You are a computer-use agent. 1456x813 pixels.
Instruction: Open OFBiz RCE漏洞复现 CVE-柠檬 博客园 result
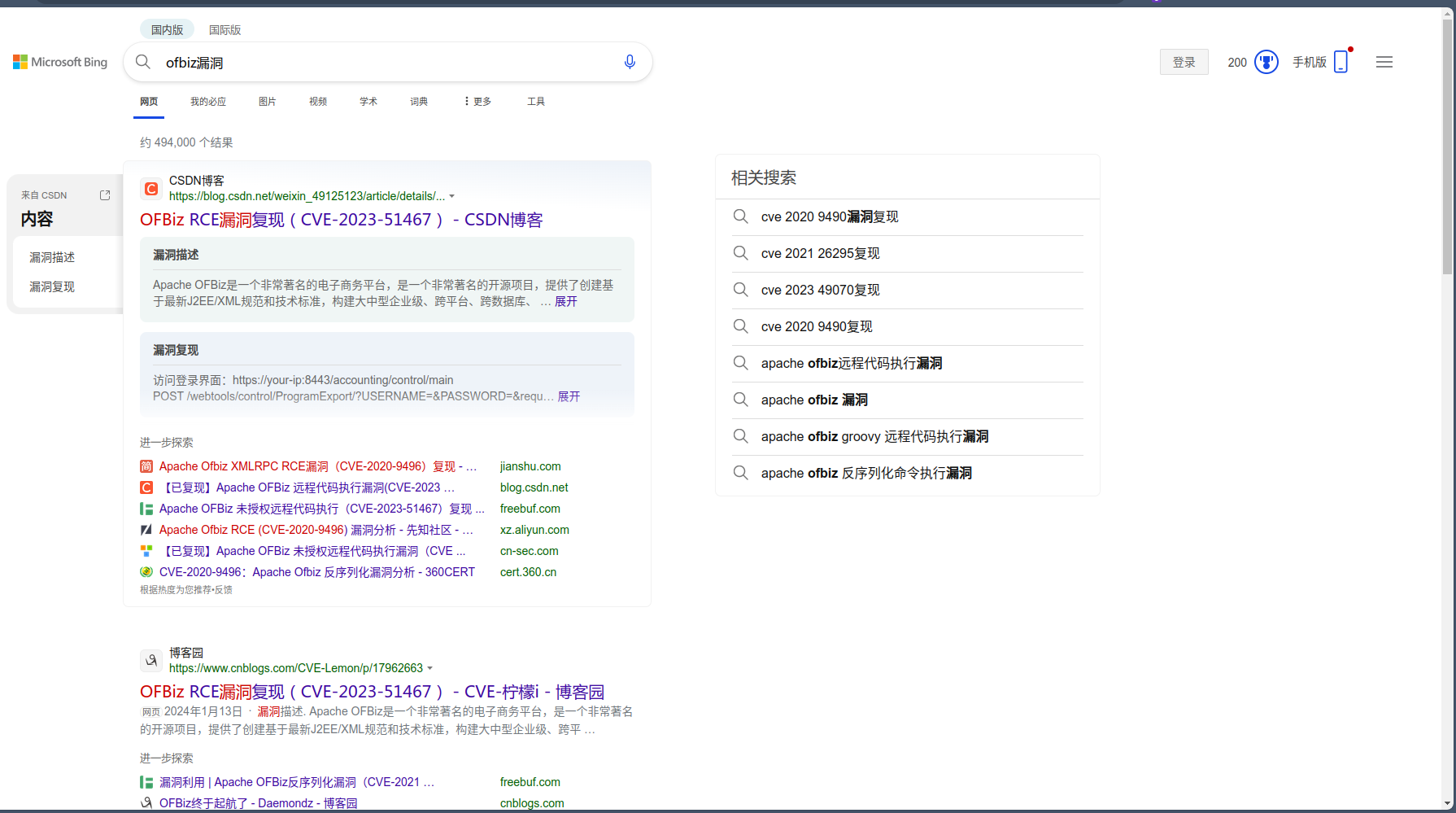point(373,692)
